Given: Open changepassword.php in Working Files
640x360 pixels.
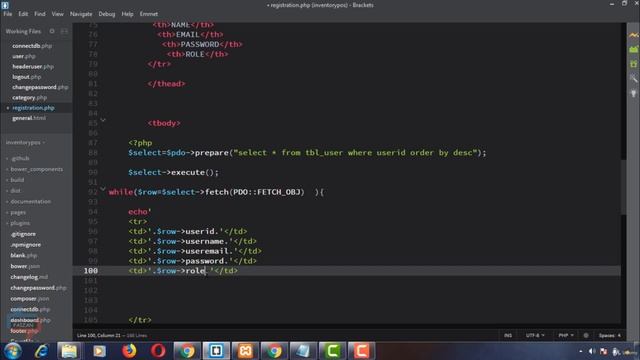Looking at the screenshot, I should coord(40,87).
